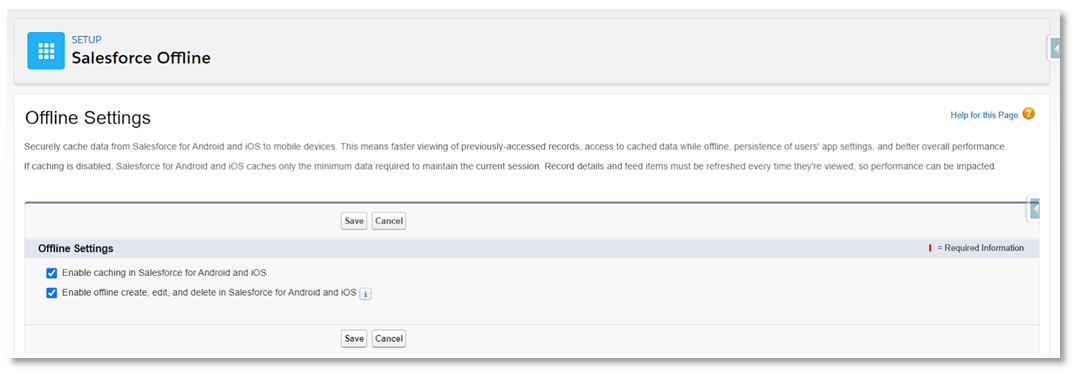This screenshot has height=379, width=1076.
Task: Click 'Enable offline create, edit, and delete' label
Action: (x=209, y=292)
